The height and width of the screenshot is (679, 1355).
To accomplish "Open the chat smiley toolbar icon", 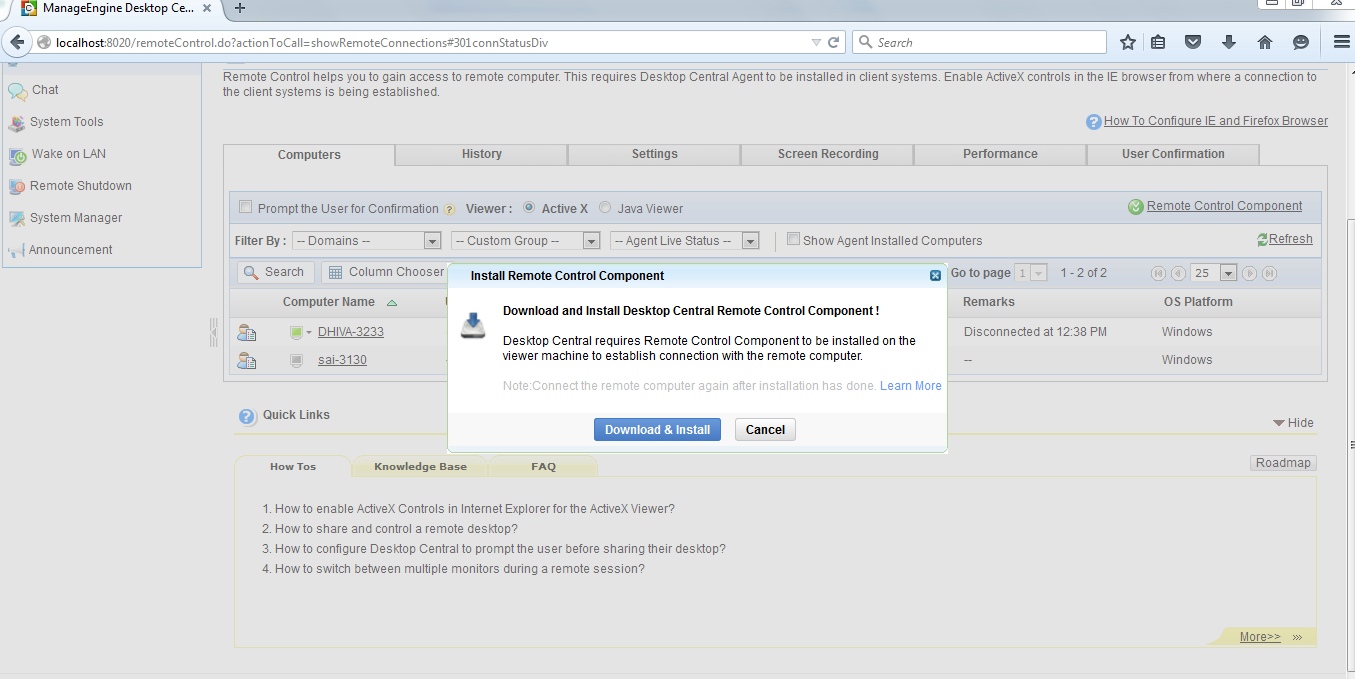I will coord(1301,42).
